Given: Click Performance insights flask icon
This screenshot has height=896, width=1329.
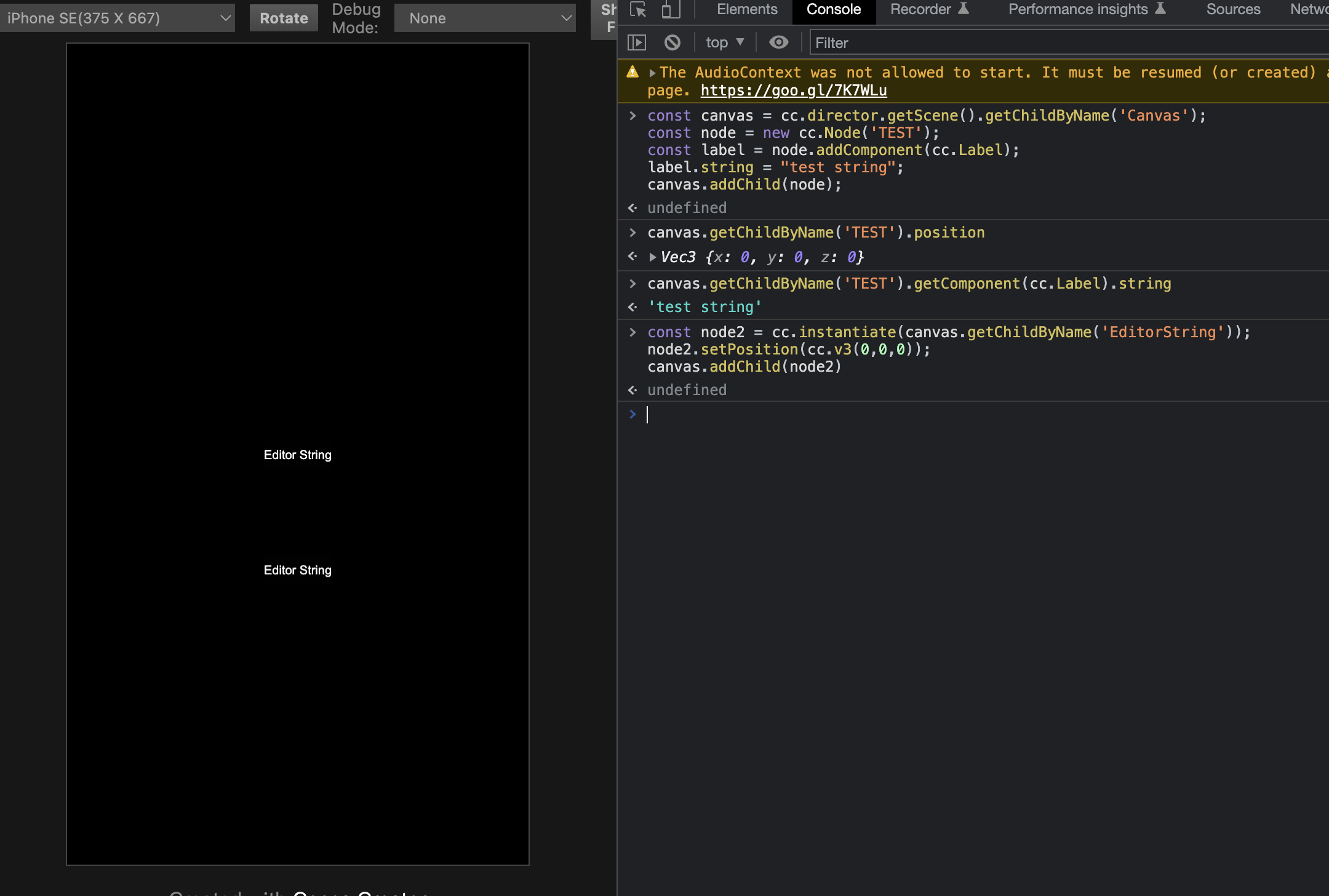Looking at the screenshot, I should click(x=1160, y=9).
